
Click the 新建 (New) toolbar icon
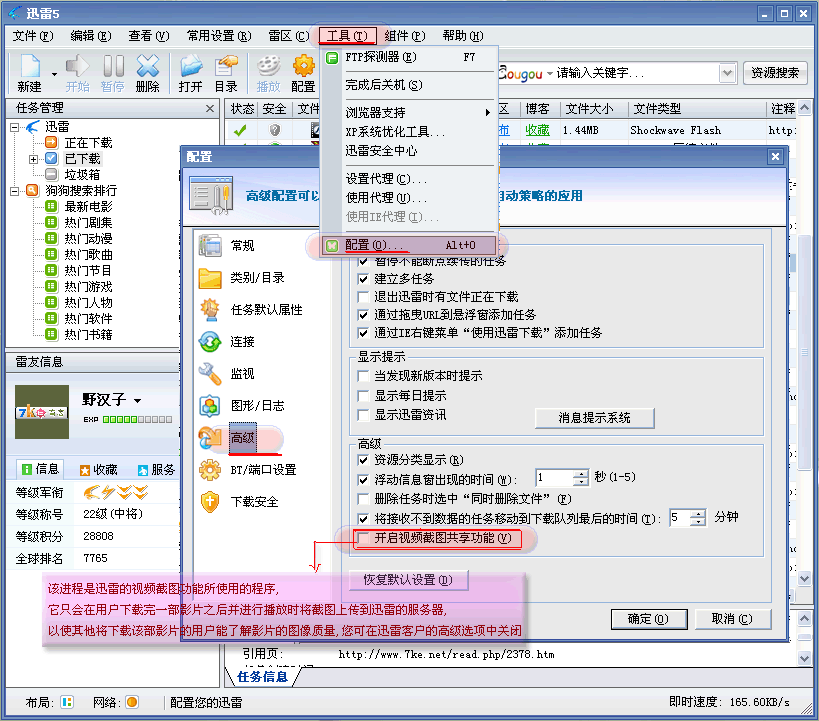[30, 73]
